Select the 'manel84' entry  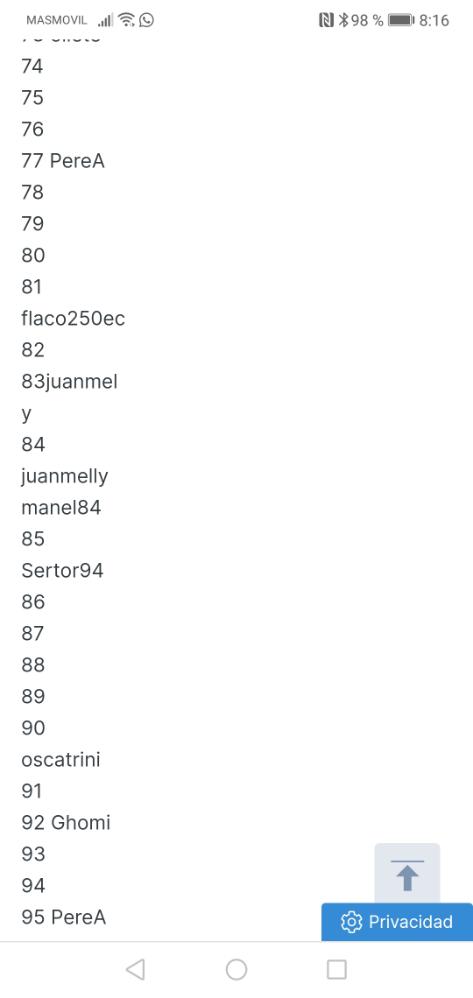pyautogui.click(x=61, y=507)
